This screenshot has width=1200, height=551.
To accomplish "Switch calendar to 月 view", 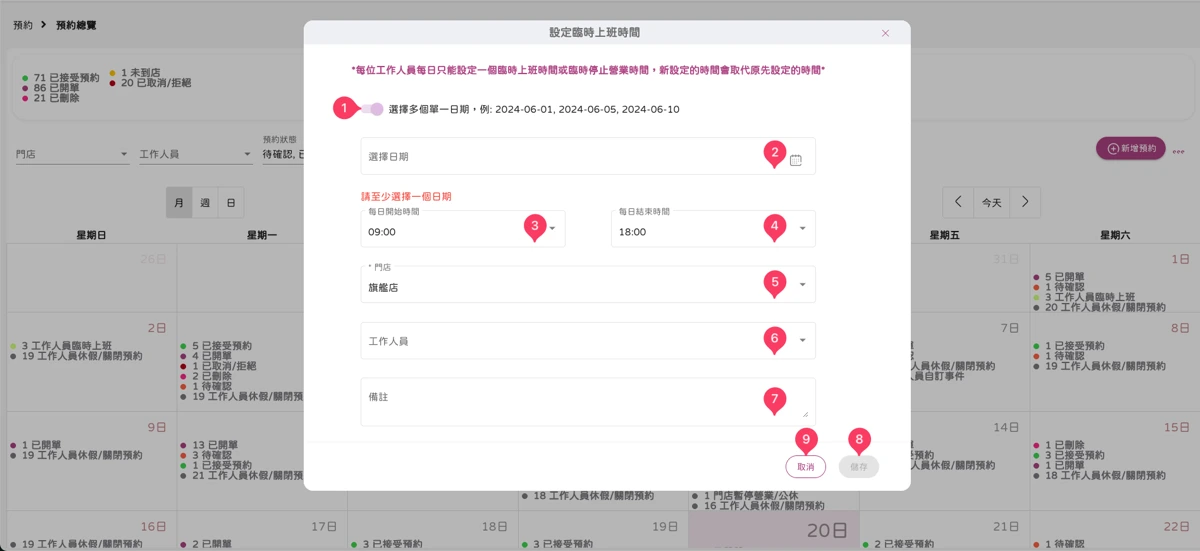I will pos(179,202).
